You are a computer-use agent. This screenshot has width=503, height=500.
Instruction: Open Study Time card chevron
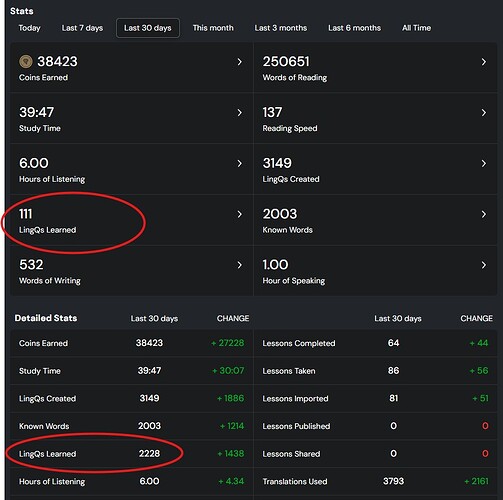point(240,113)
